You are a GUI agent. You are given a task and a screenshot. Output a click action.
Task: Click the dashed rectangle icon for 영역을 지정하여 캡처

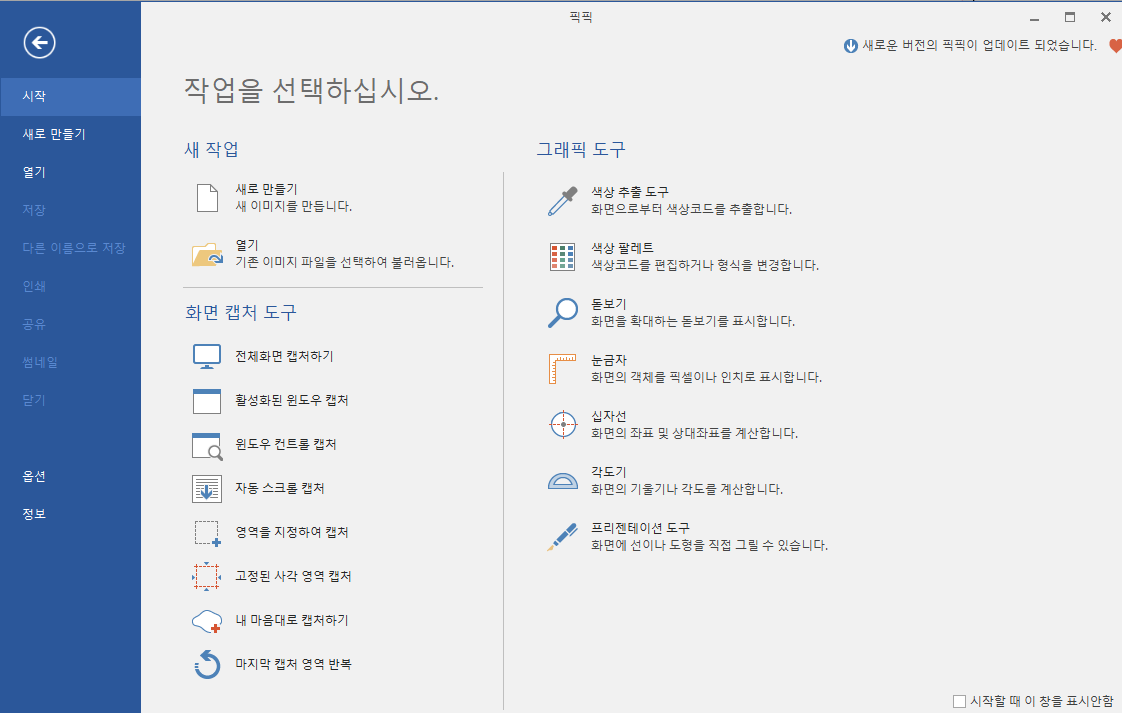pyautogui.click(x=208, y=533)
